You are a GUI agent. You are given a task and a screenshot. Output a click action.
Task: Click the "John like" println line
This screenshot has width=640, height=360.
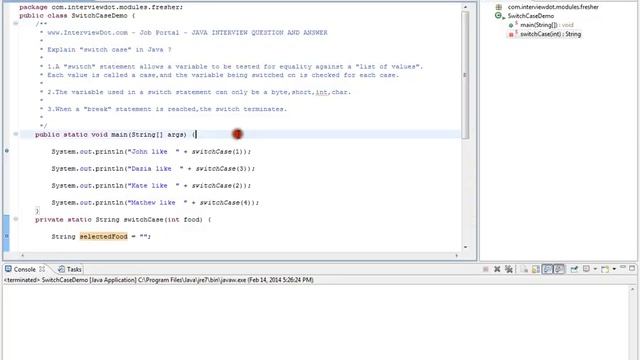click(x=151, y=151)
